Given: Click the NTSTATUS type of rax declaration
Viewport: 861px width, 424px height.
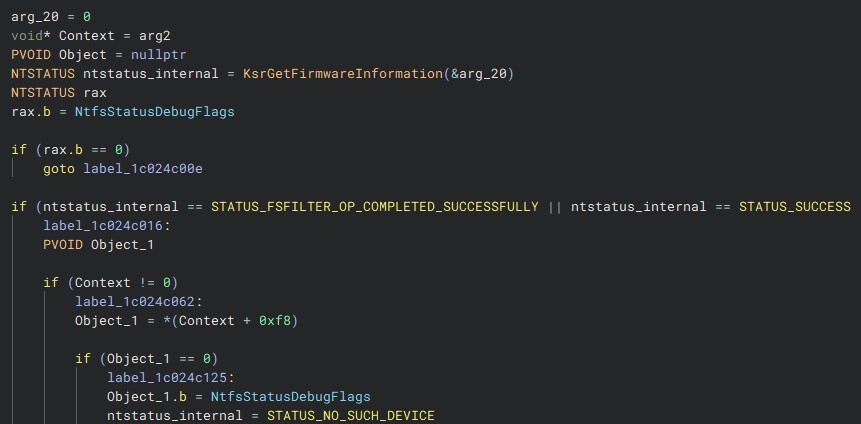Looking at the screenshot, I should (43, 93).
